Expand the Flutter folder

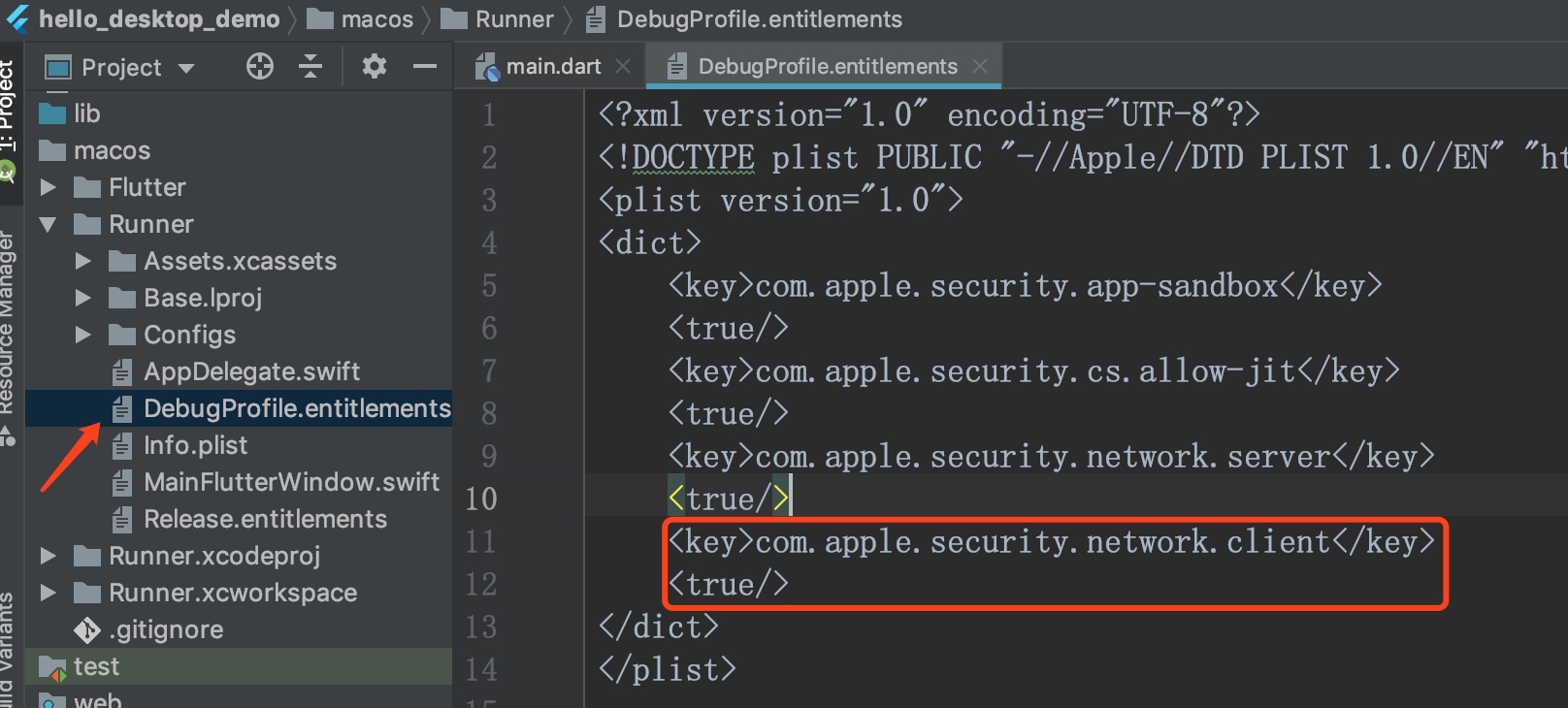tap(48, 187)
